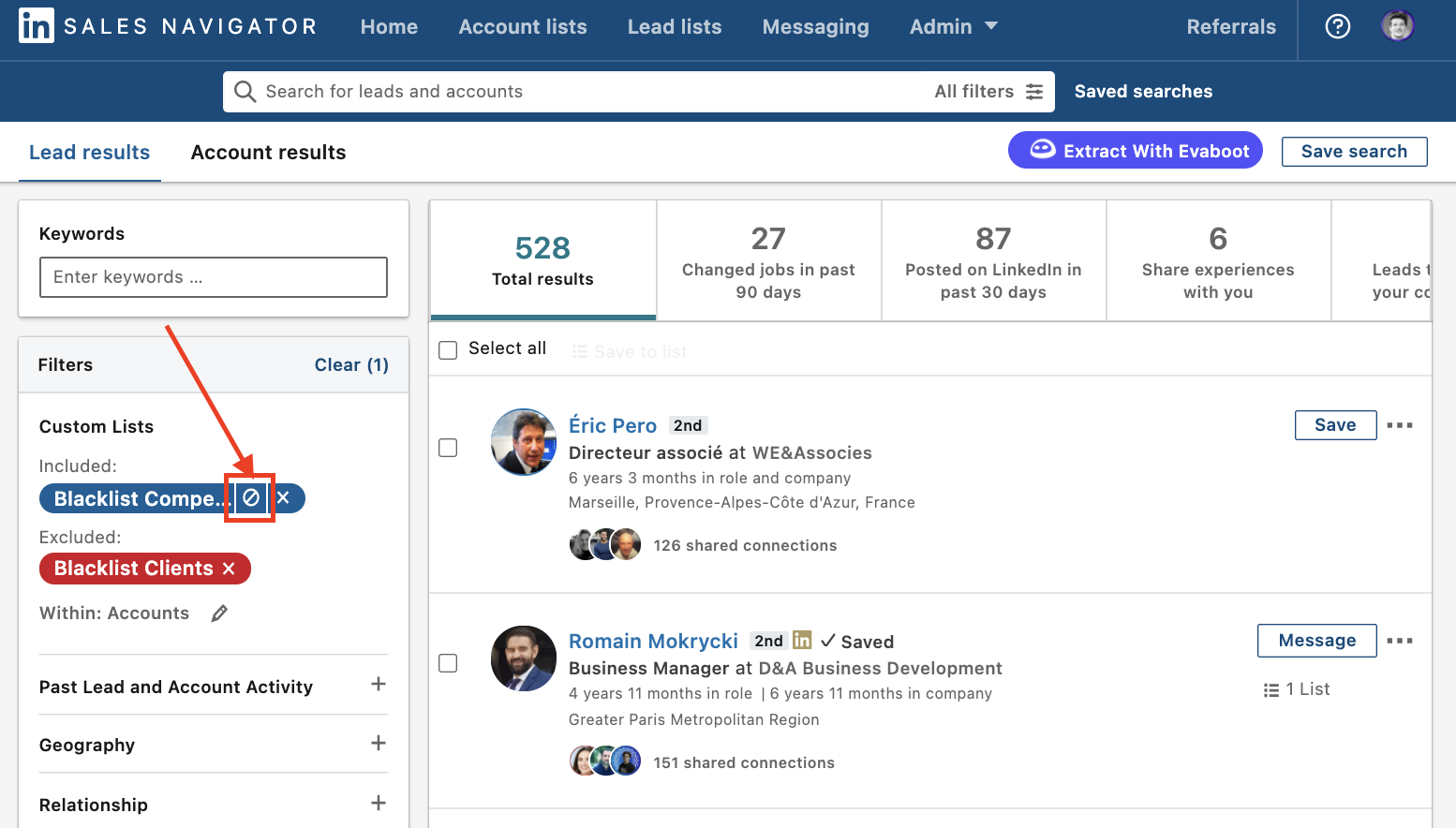Open the Admin dropdown menu

point(953,27)
